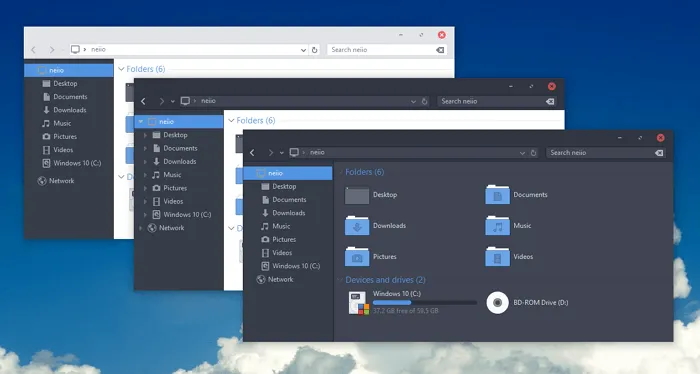Viewport: 700px width, 374px height.
Task: Select the BD-ROM Drive (D:) disc icon
Action: tap(497, 303)
